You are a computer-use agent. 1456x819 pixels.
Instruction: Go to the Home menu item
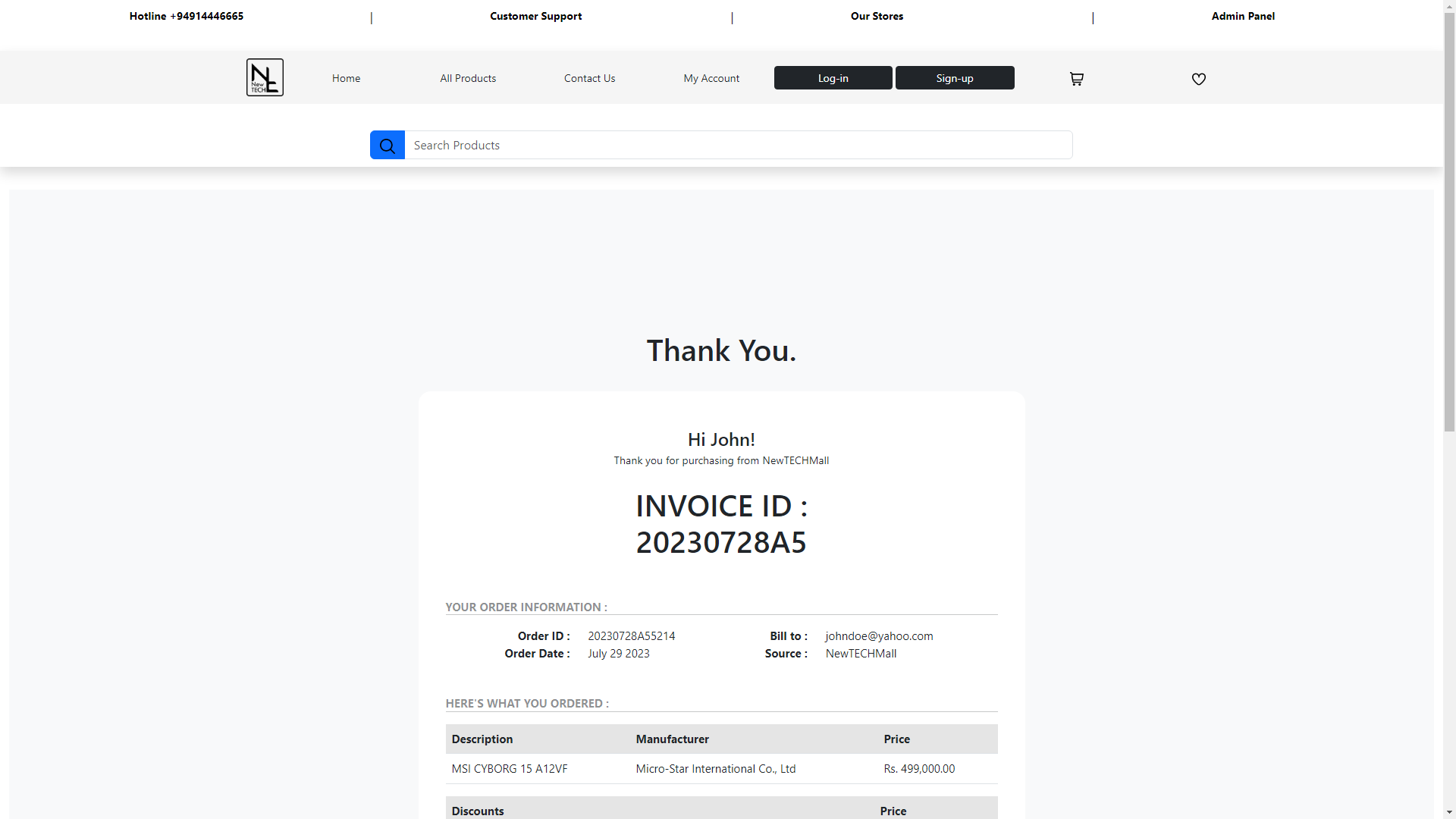point(346,78)
